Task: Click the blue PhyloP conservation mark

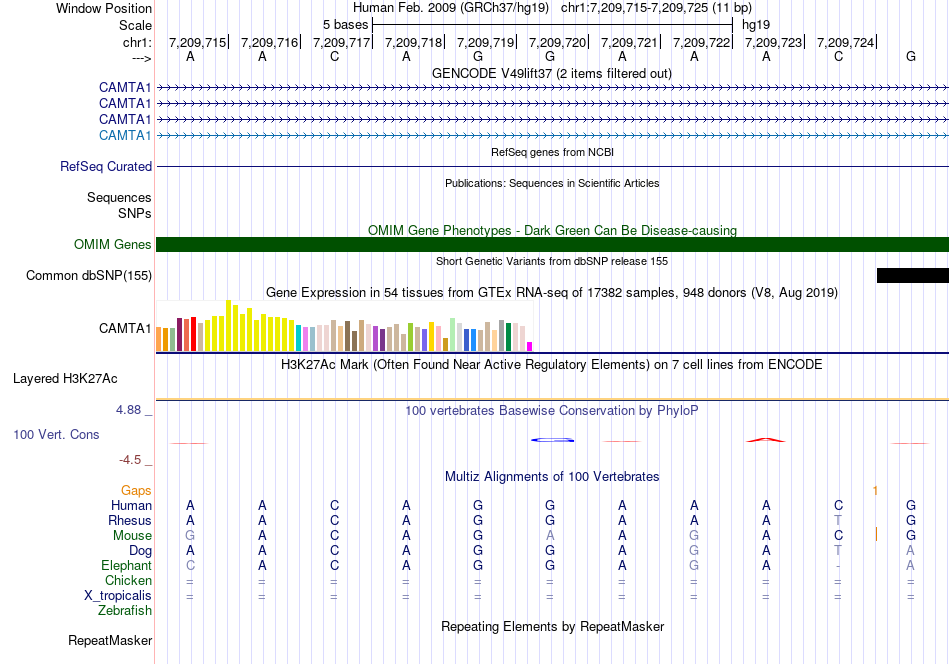Action: click(553, 440)
